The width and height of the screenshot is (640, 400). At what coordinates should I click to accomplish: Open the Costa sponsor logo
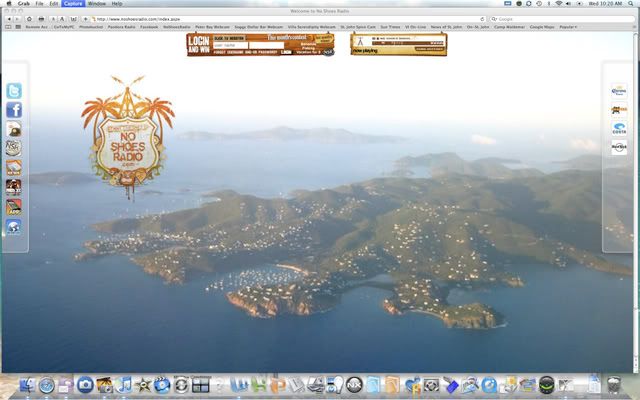point(619,129)
